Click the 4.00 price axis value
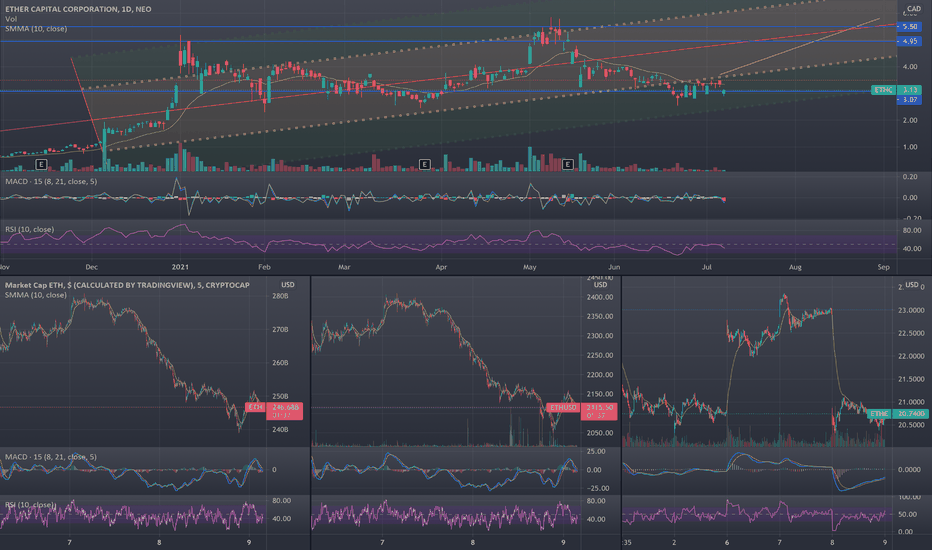 909,67
